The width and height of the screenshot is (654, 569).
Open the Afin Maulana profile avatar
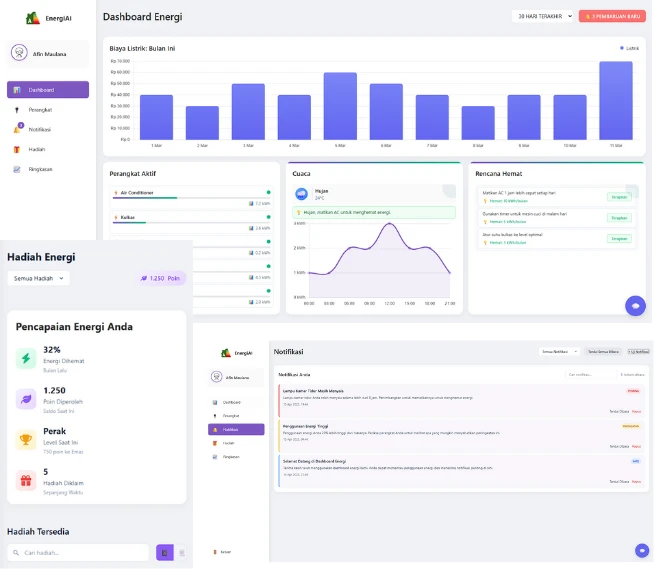pyautogui.click(x=19, y=53)
